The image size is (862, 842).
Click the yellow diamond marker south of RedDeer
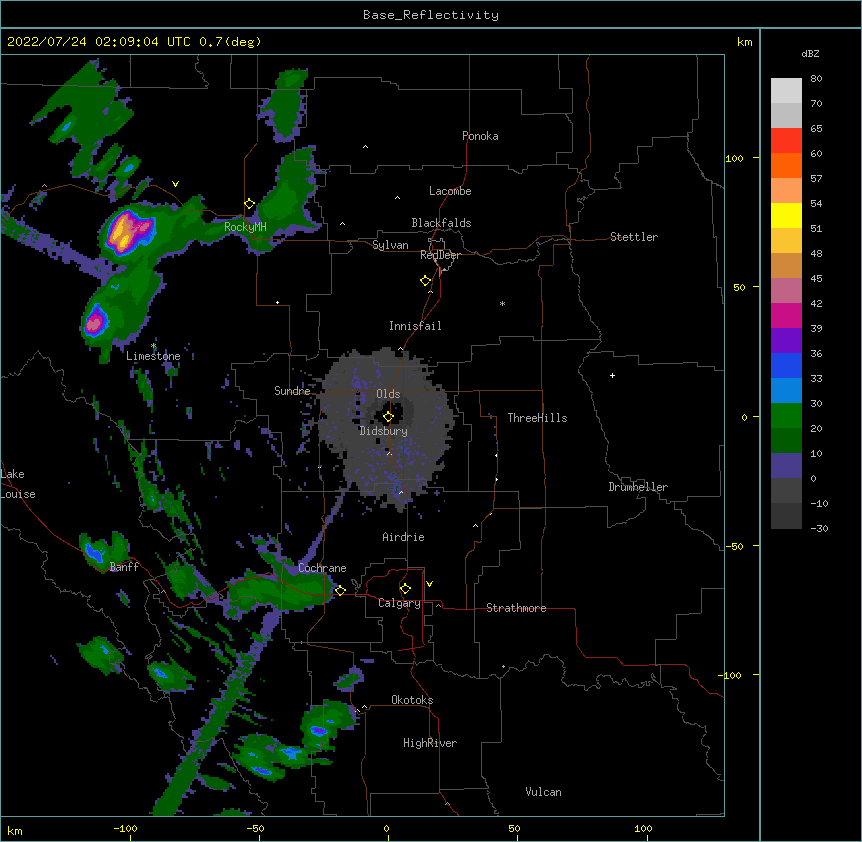coord(426,281)
